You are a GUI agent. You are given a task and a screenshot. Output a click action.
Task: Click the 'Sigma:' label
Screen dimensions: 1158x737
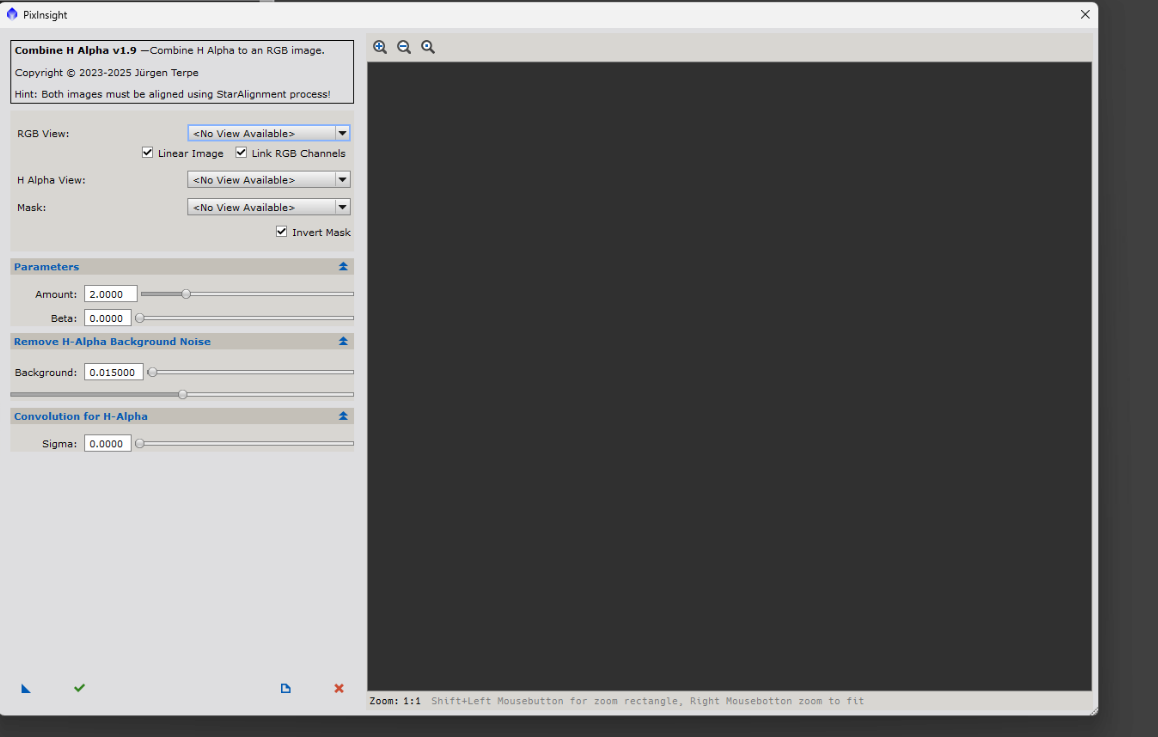59,444
